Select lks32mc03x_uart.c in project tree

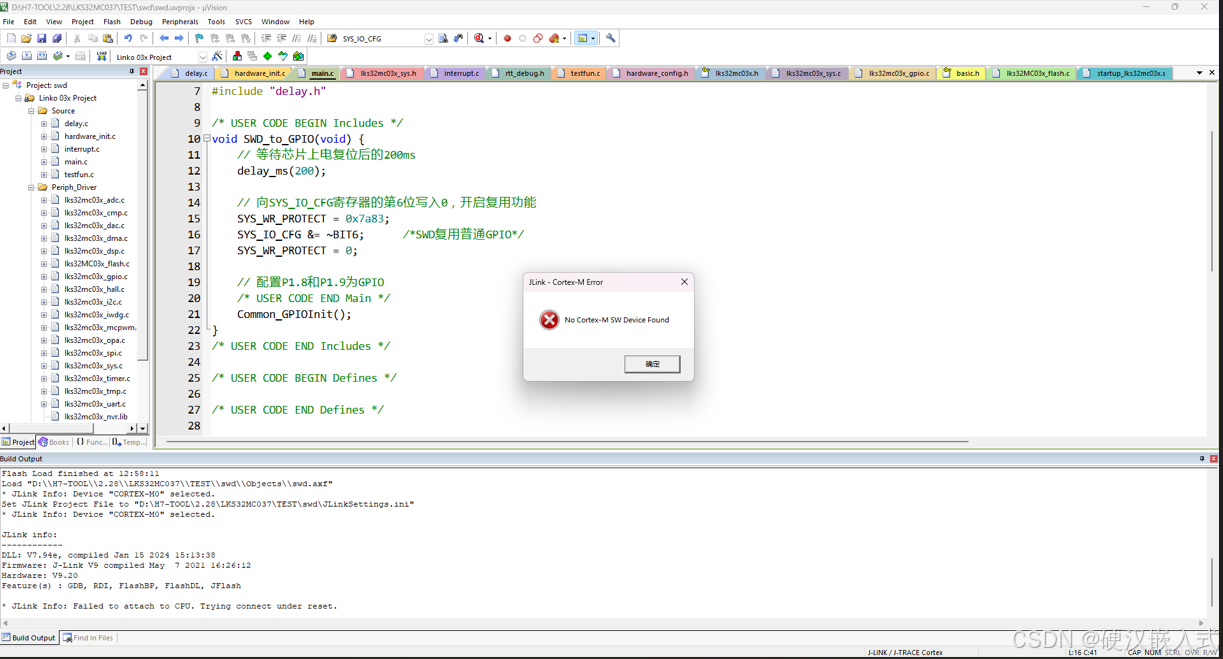click(x=95, y=404)
